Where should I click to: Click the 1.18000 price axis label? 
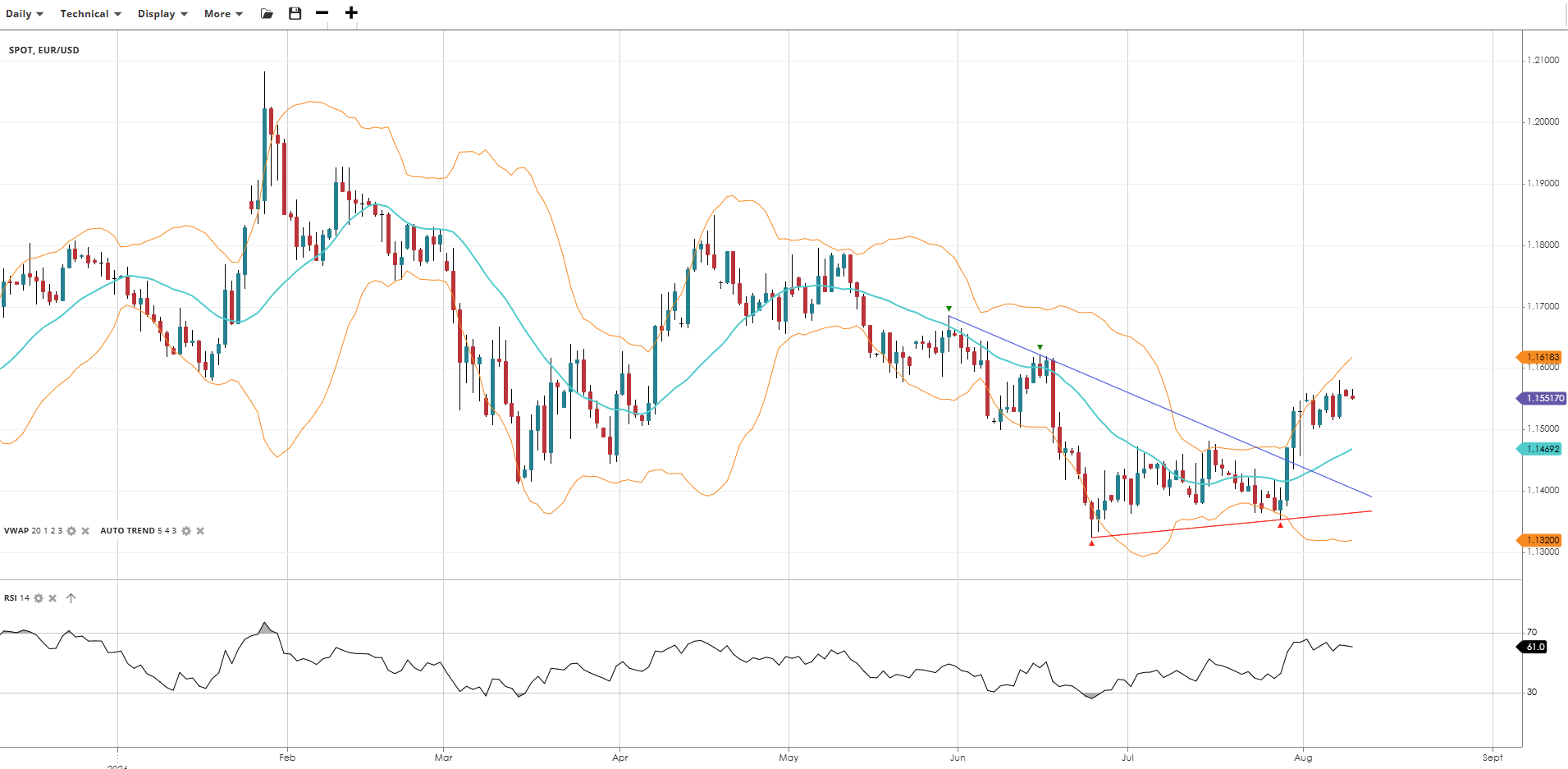pyautogui.click(x=1543, y=245)
